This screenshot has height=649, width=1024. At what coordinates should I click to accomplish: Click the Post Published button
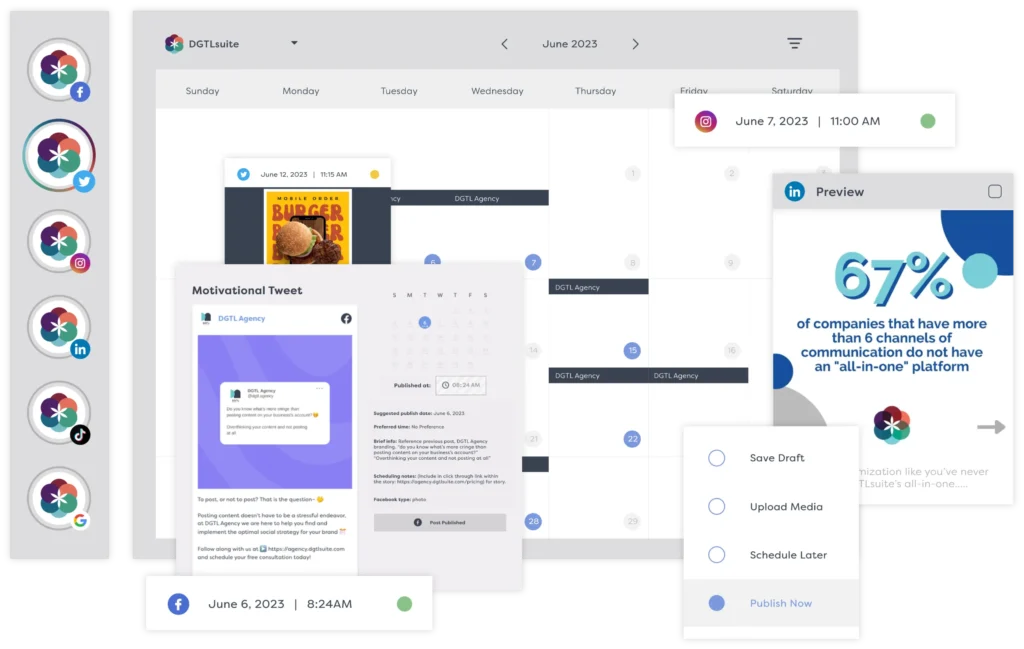point(440,522)
